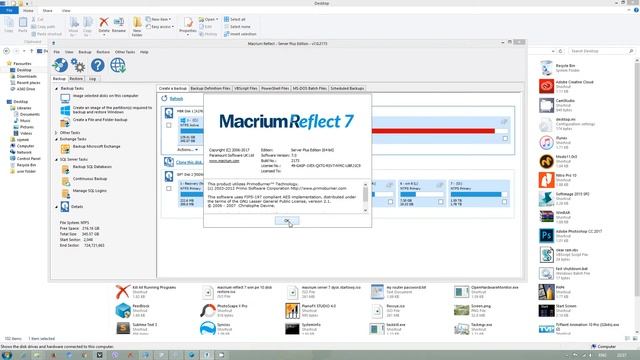Select the iTunes shortcut icon
640x360 pixels.
pos(546,142)
